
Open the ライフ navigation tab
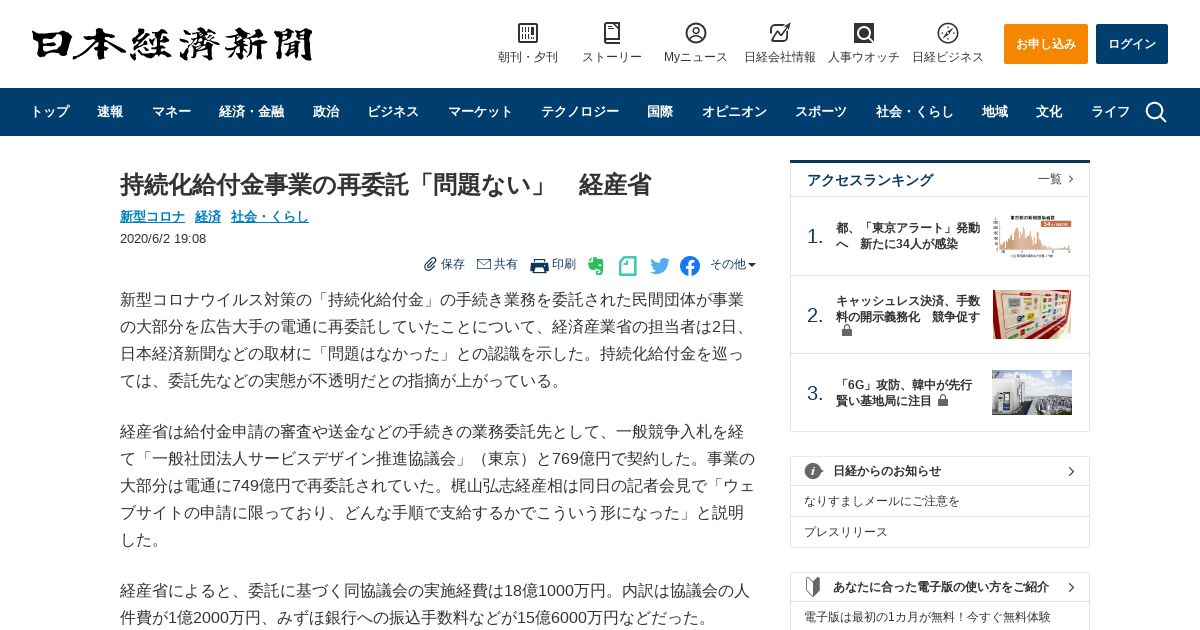point(1110,112)
